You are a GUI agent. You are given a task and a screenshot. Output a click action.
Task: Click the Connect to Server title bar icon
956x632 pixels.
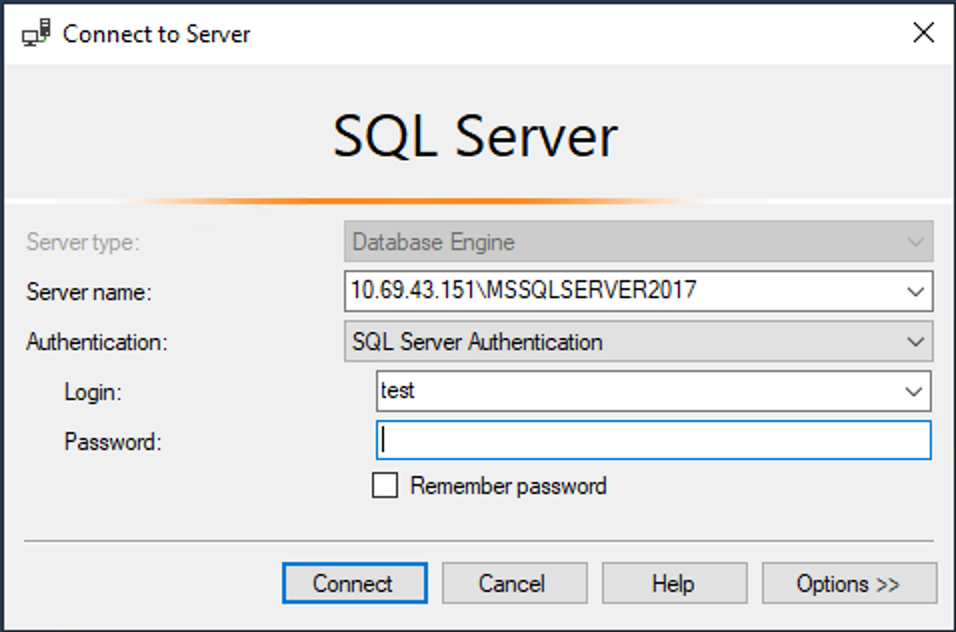pos(36,34)
